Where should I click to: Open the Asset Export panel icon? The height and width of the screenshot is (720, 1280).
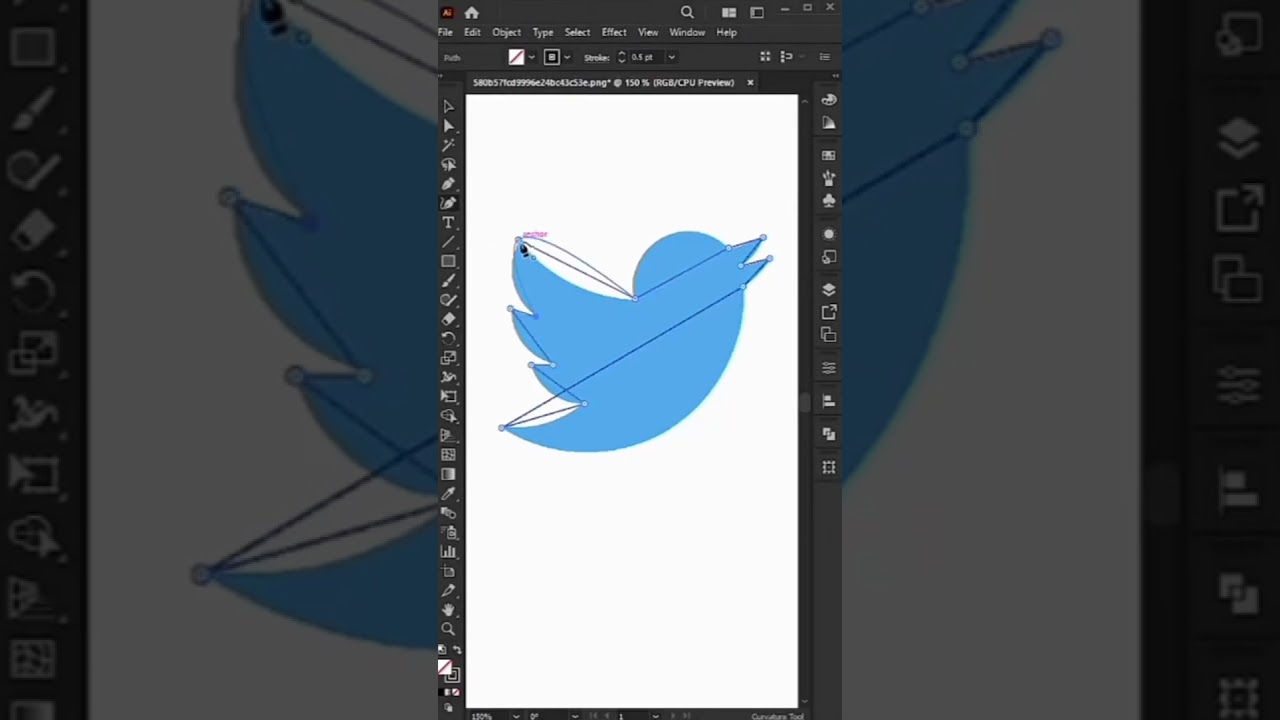point(829,312)
